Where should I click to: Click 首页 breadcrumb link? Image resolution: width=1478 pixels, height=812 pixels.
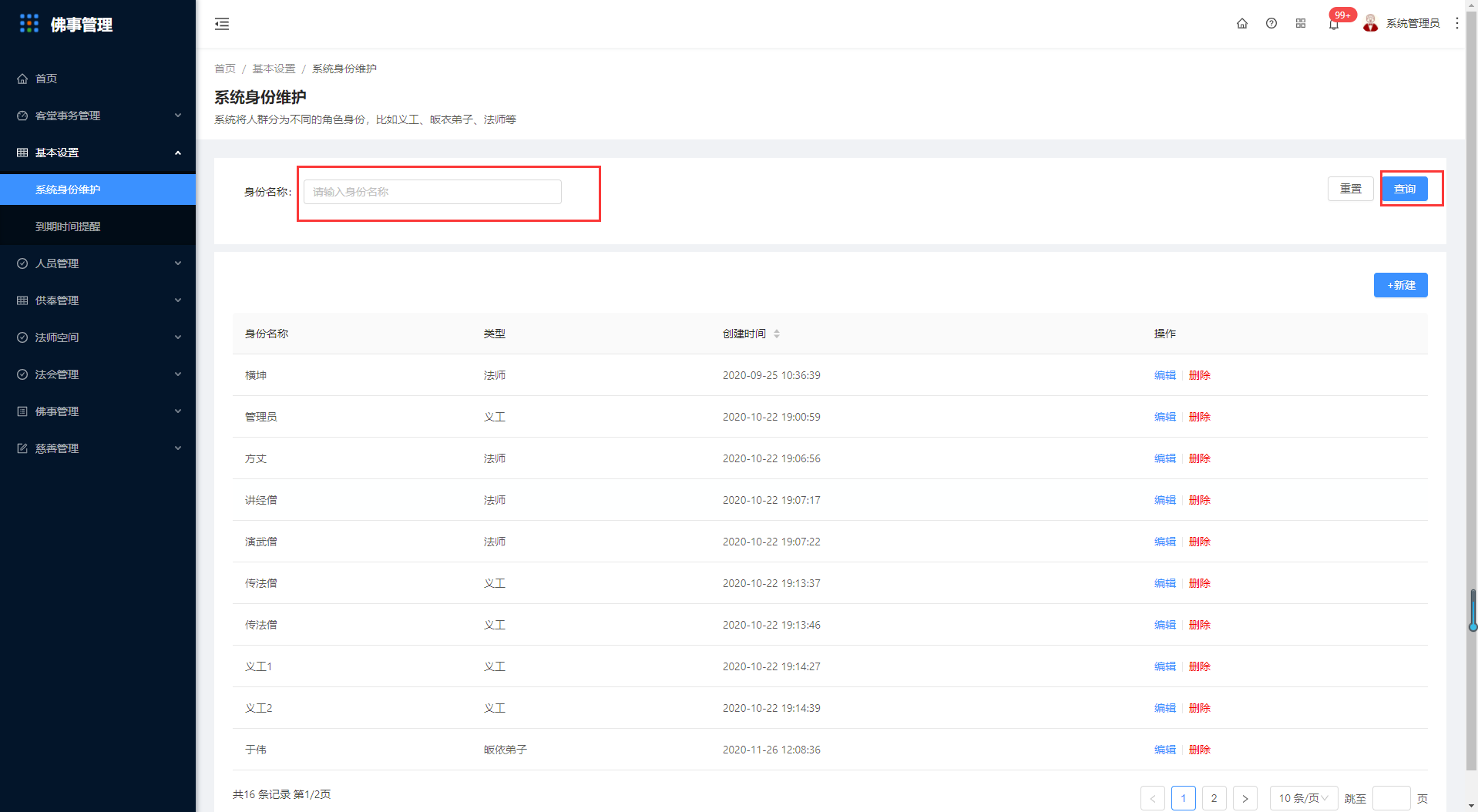225,69
